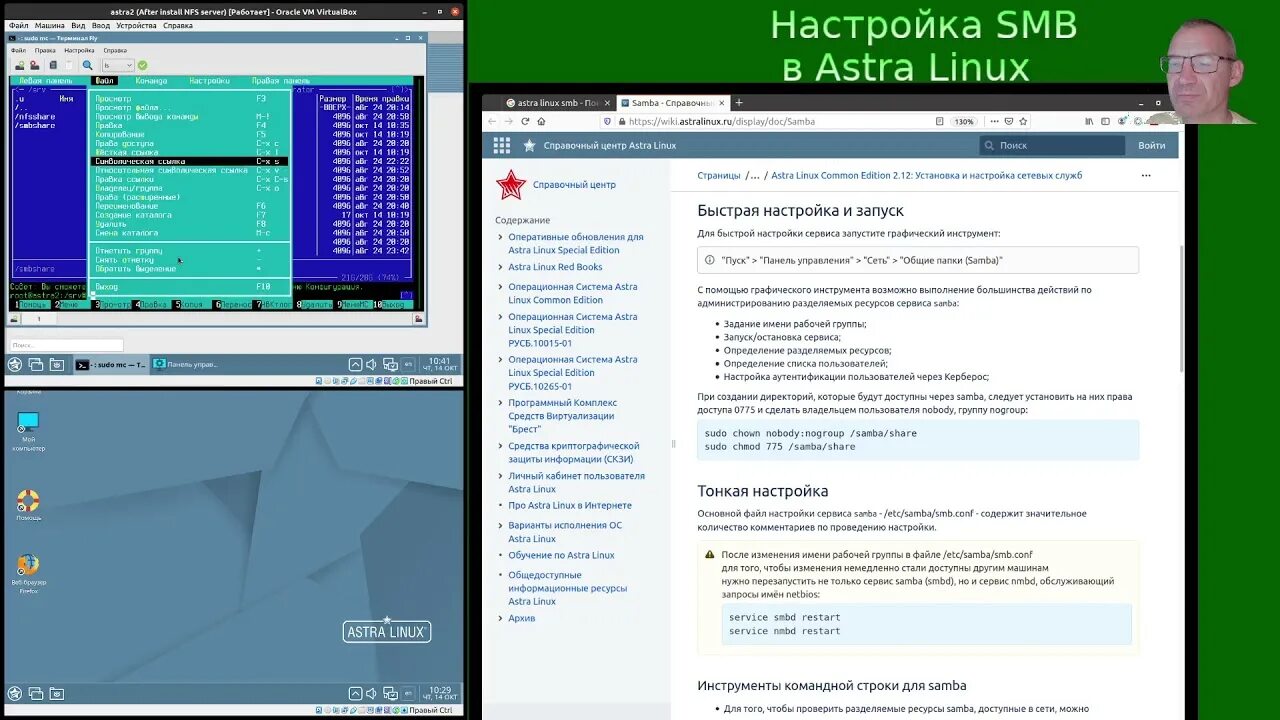The height and width of the screenshot is (720, 1280).
Task: Expand breadcrumb ellipsis after Страницы
Action: click(755, 175)
